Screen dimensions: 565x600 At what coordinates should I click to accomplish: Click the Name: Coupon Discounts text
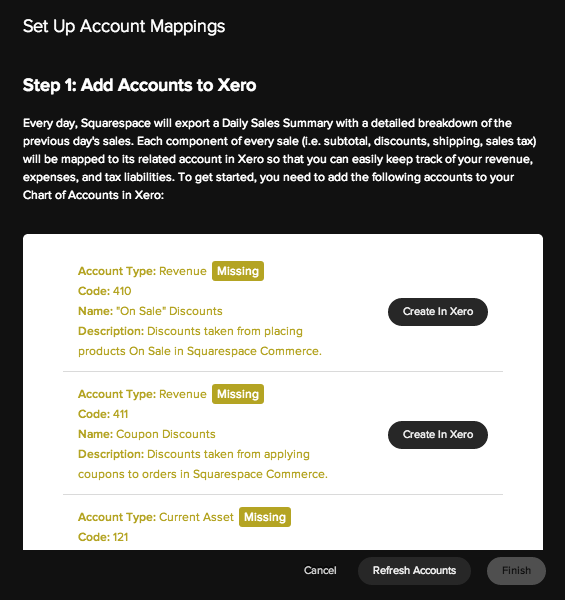[x=147, y=434]
